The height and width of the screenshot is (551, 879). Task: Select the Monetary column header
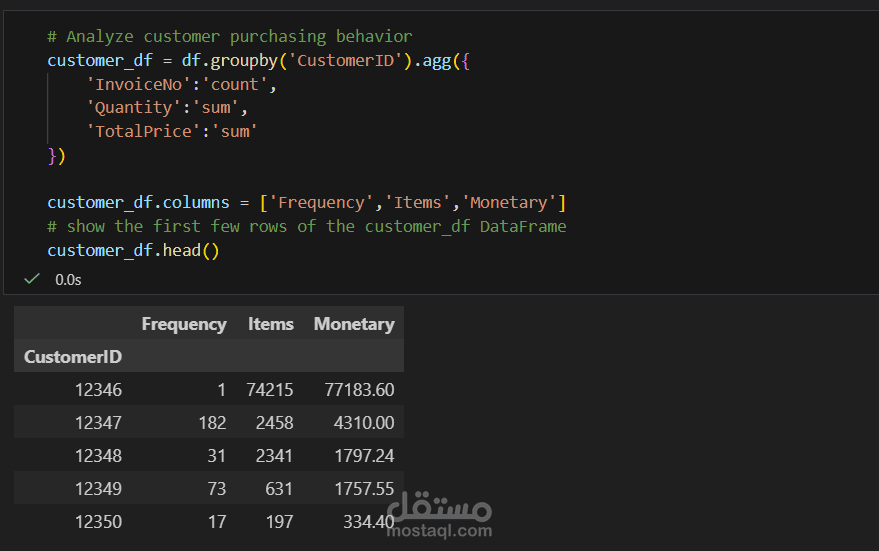coord(354,324)
